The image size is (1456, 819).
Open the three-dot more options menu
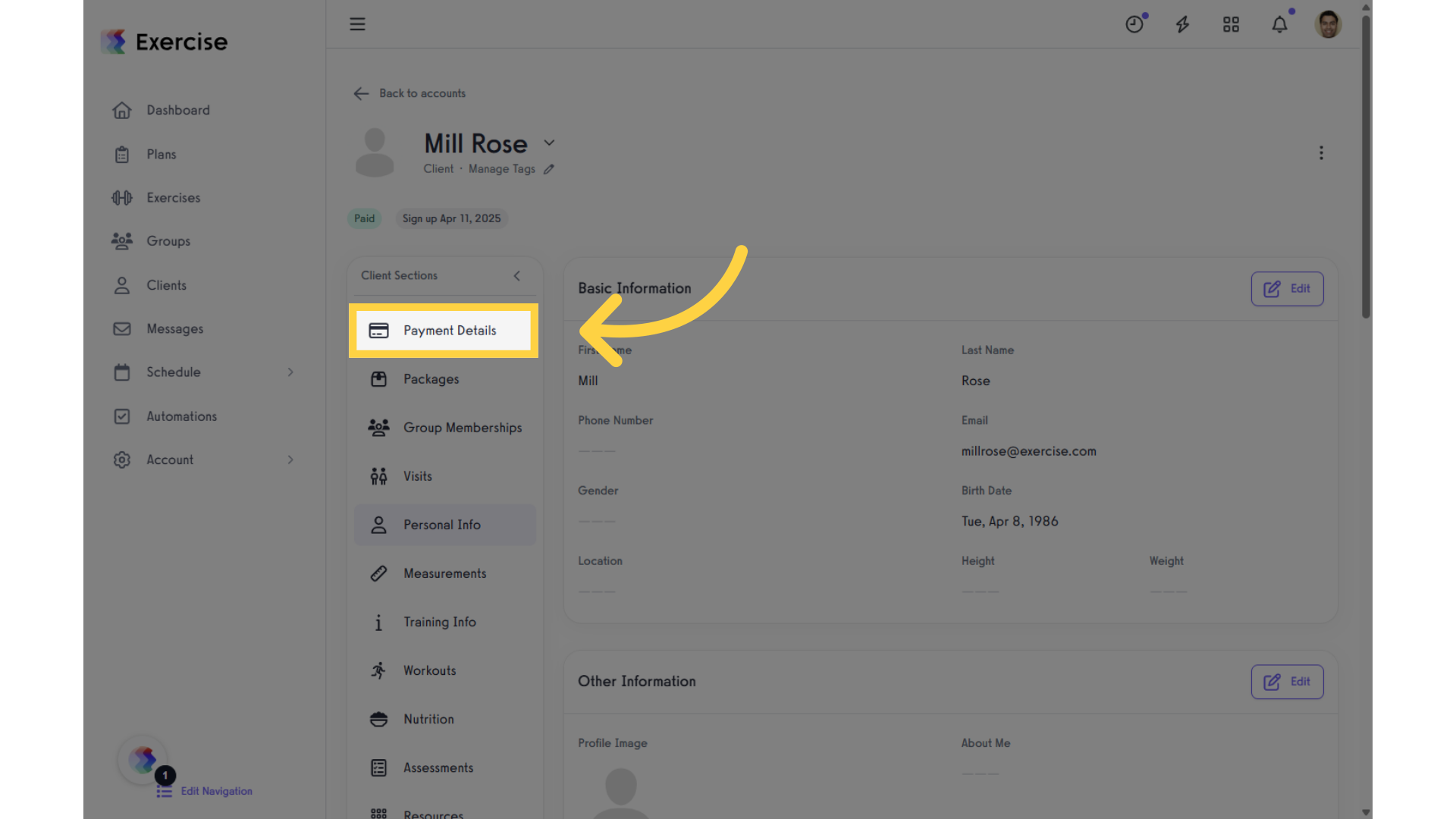coord(1321,152)
